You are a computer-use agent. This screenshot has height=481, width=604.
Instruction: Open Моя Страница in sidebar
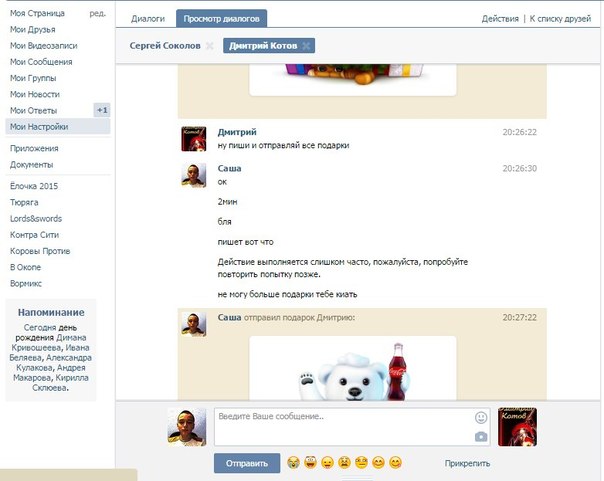[x=37, y=13]
